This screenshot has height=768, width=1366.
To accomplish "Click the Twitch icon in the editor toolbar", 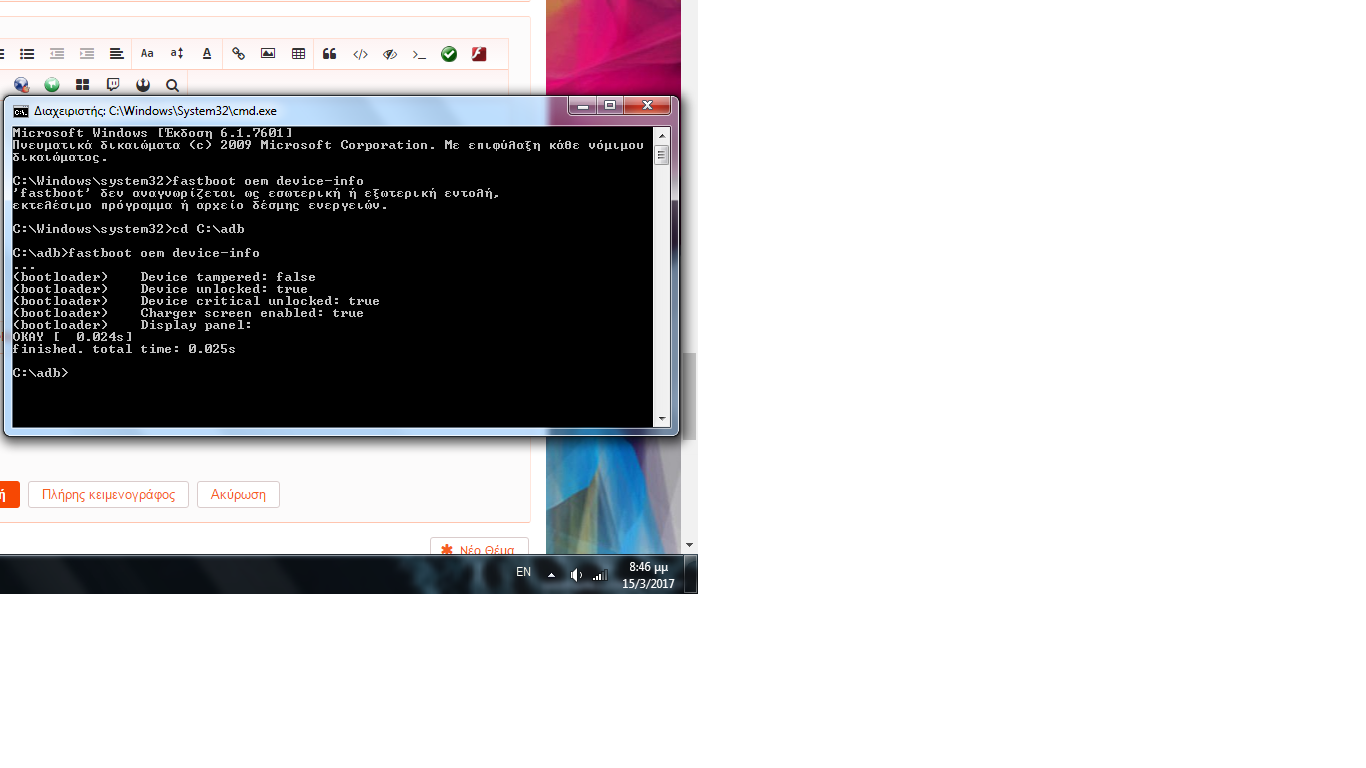I will point(113,85).
